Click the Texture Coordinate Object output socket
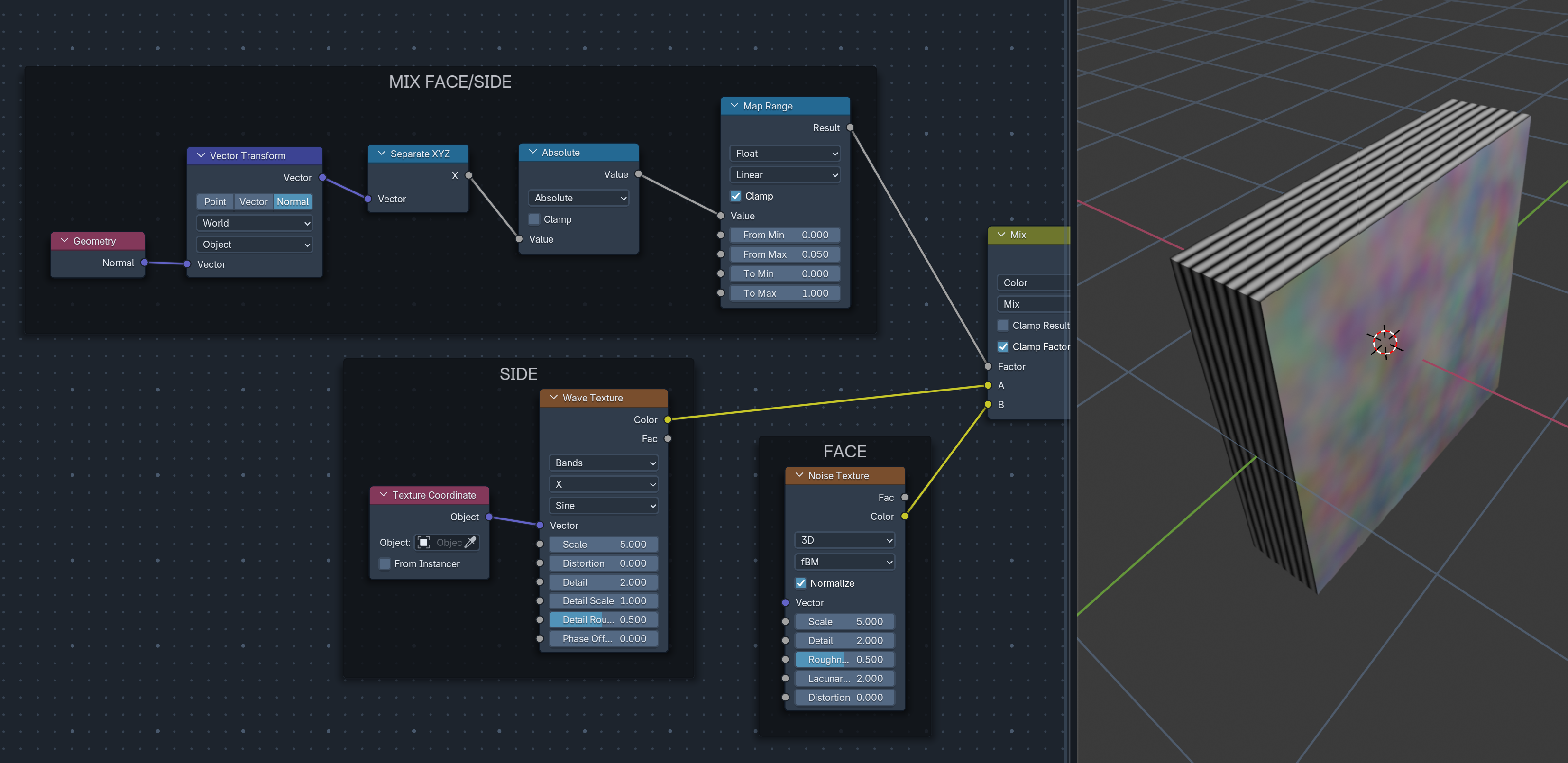 (489, 517)
